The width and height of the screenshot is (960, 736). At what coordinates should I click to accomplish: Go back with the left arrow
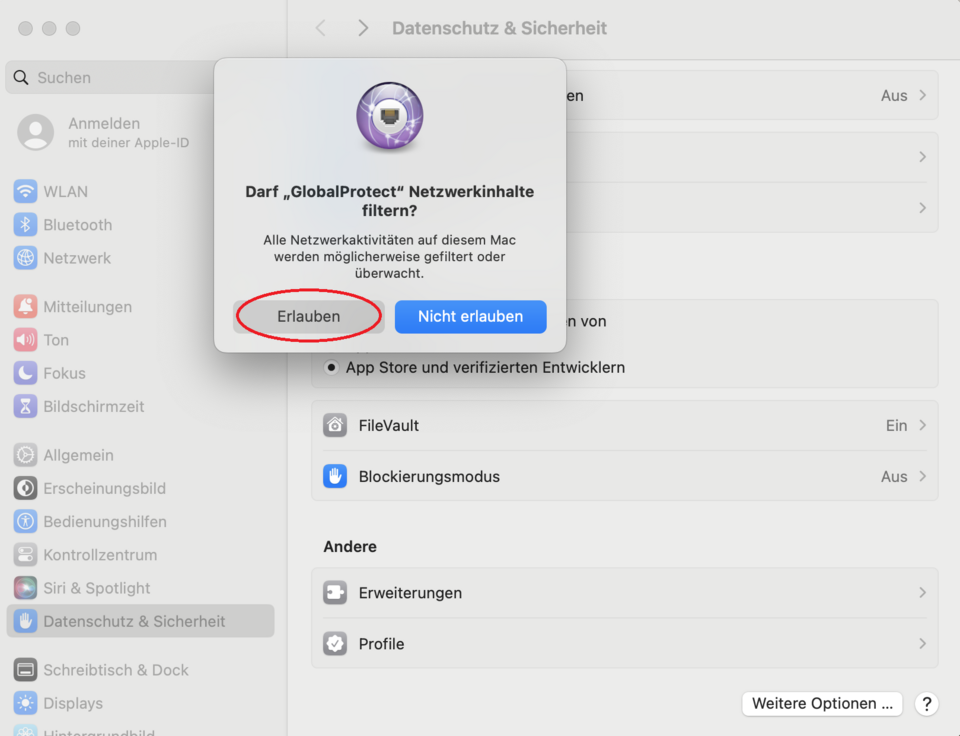(x=321, y=28)
